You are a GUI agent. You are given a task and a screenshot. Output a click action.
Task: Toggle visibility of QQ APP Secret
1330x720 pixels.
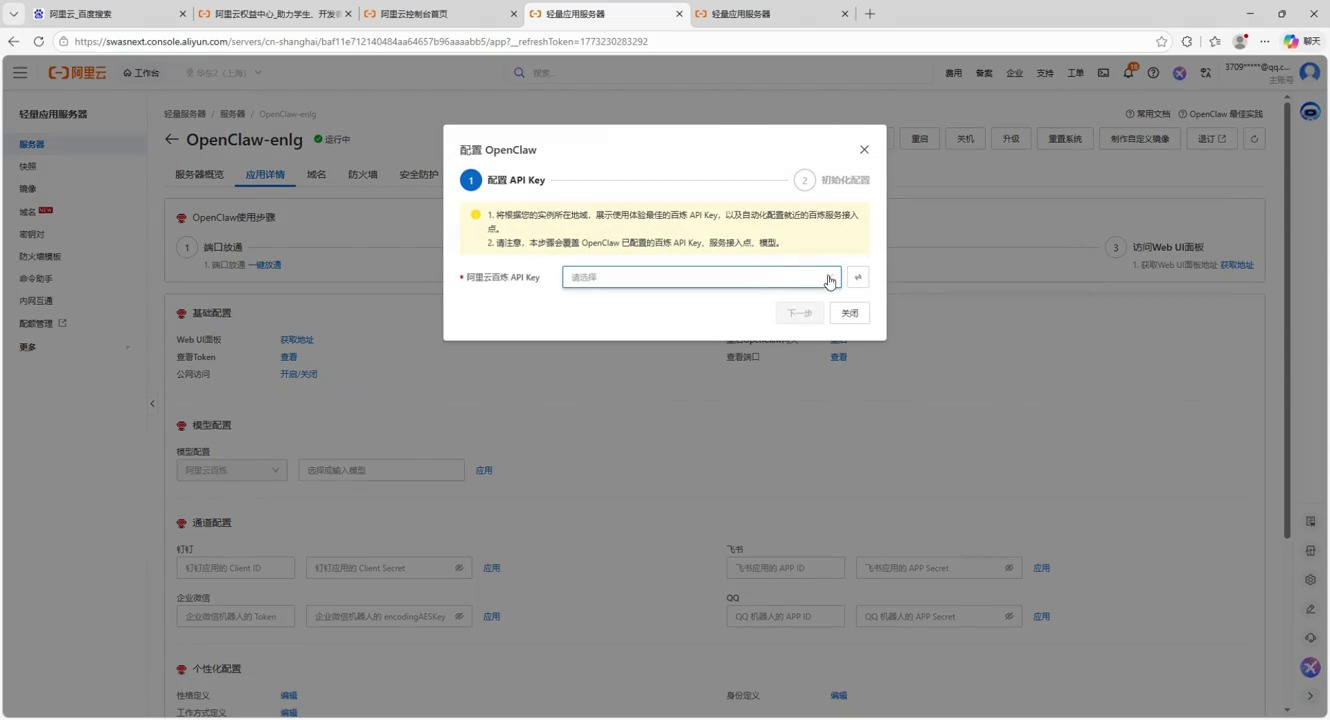pyautogui.click(x=1009, y=617)
